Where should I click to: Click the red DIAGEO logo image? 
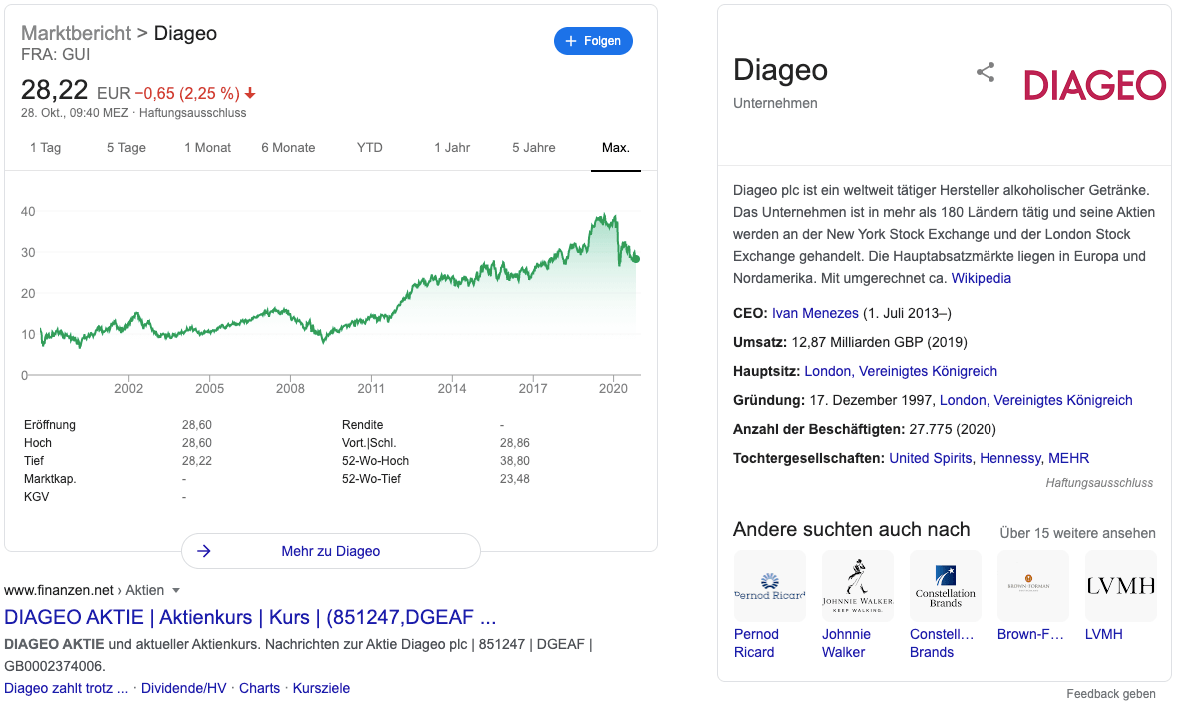pos(1095,85)
